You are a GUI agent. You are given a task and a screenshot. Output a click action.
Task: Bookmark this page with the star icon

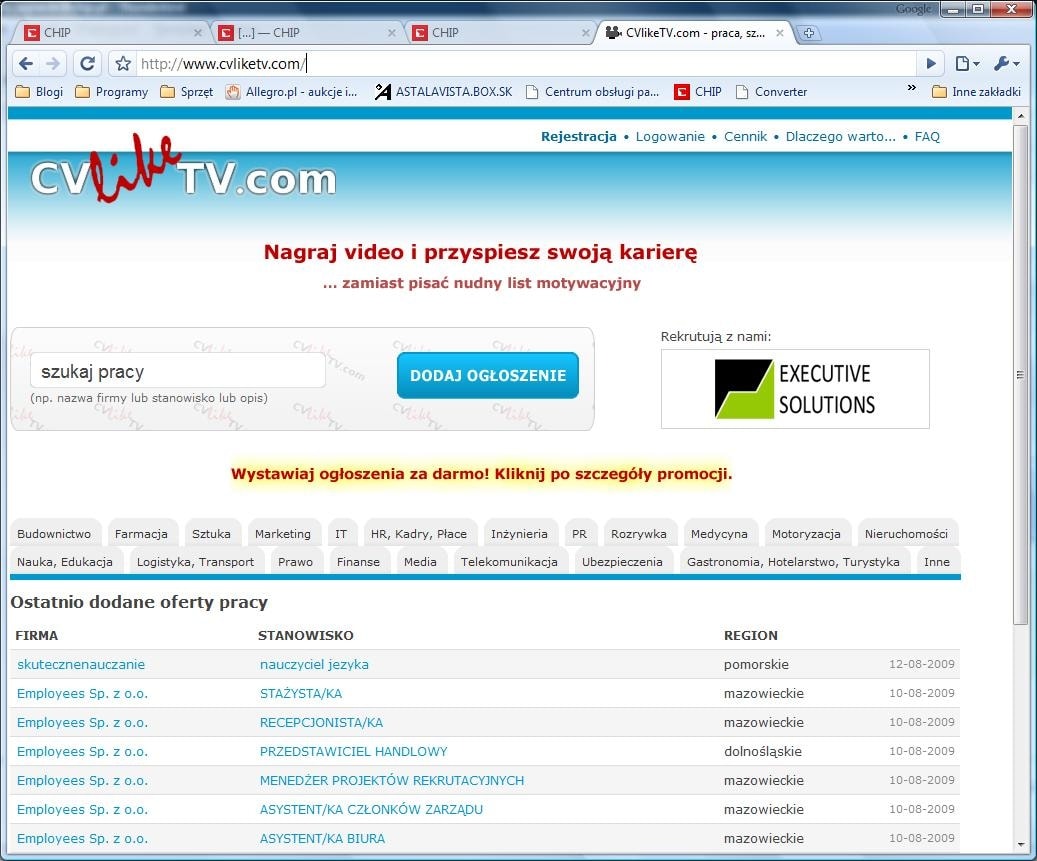coord(123,63)
